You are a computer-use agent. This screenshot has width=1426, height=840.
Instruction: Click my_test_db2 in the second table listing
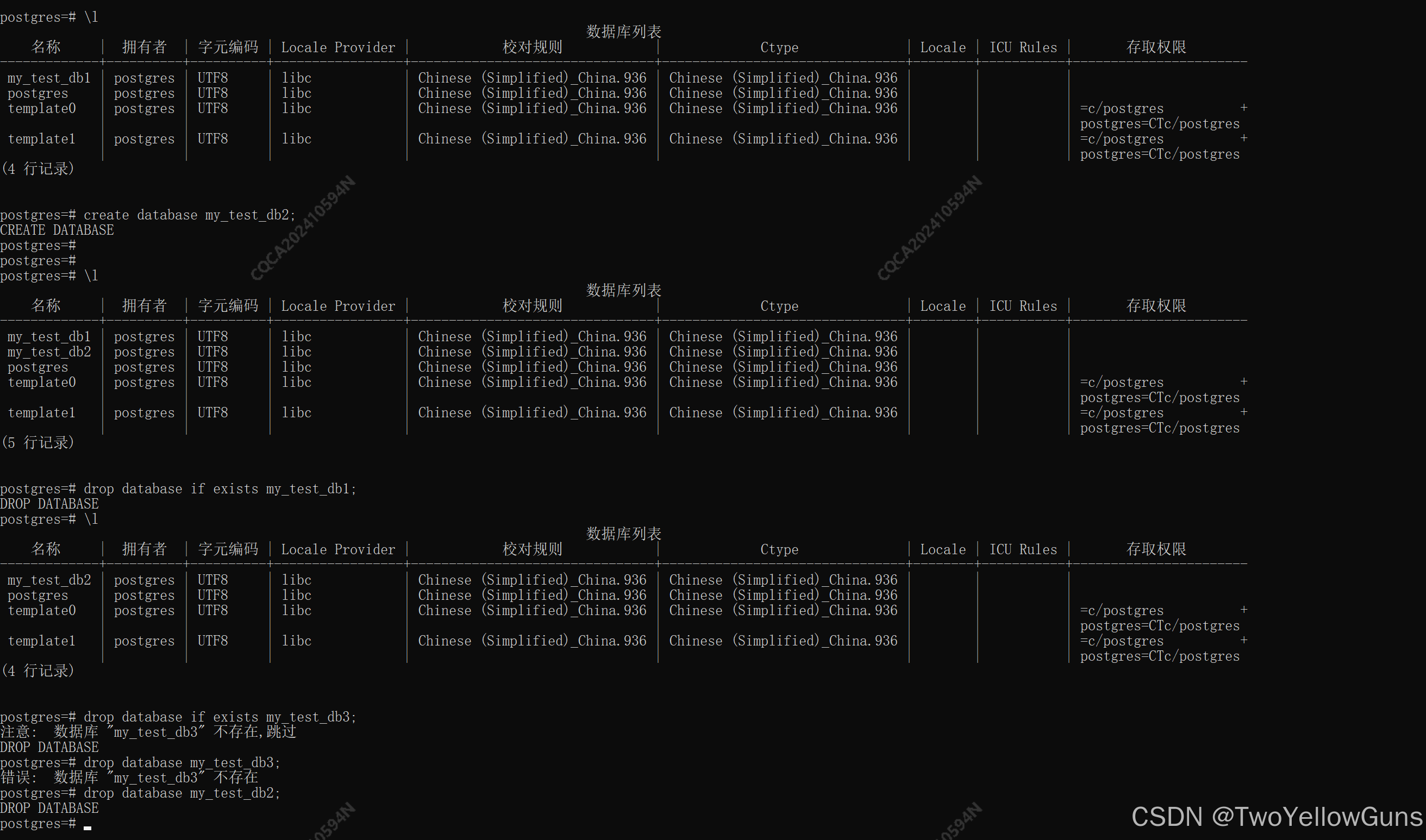[x=49, y=352]
